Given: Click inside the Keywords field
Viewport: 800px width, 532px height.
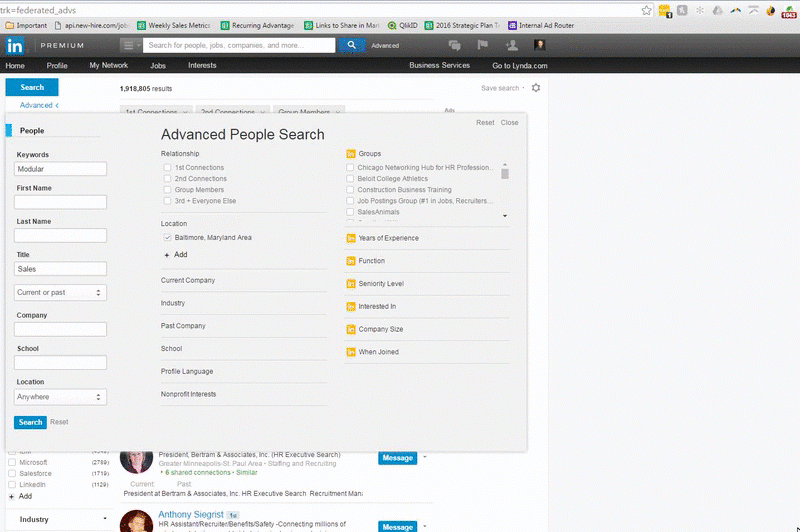Looking at the screenshot, I should [x=60, y=169].
